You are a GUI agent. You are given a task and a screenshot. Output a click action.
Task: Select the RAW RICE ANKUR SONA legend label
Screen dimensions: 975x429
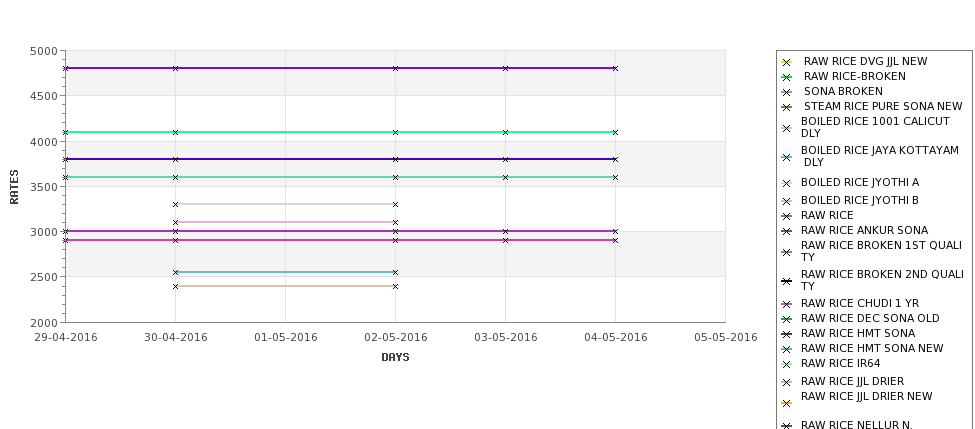[864, 230]
